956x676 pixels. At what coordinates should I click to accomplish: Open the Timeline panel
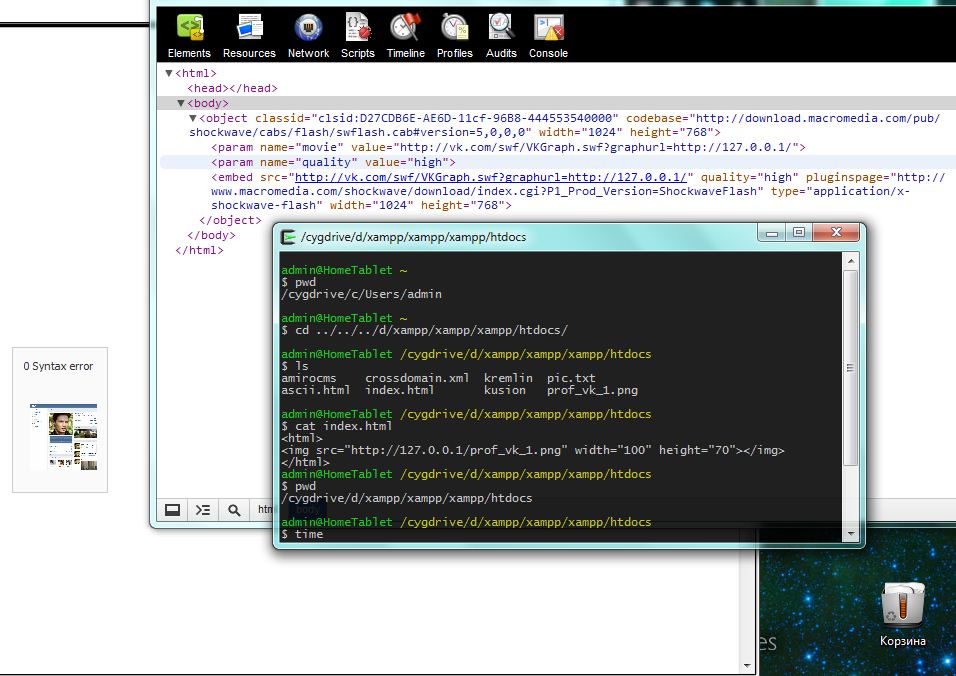pyautogui.click(x=405, y=34)
